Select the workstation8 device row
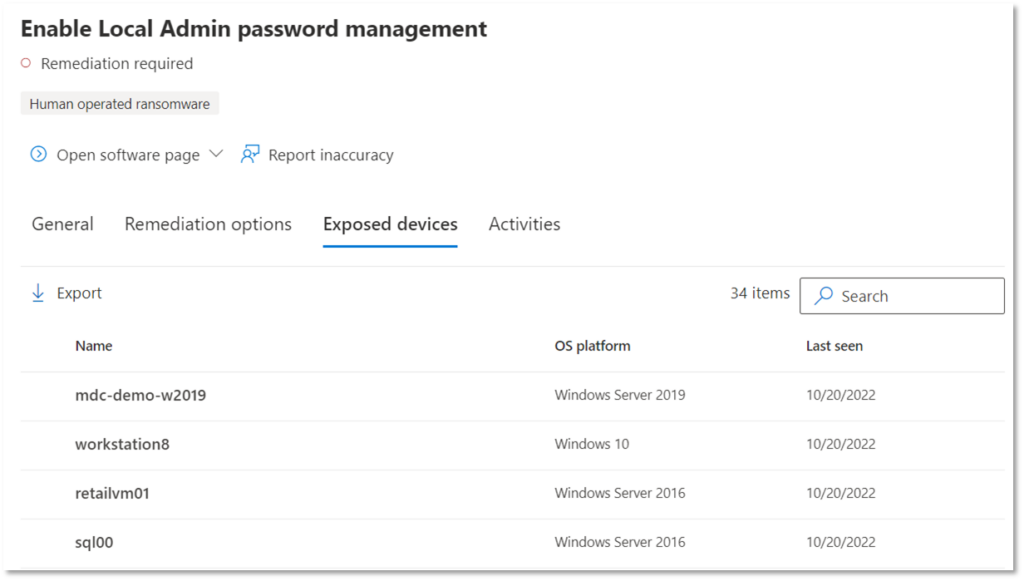Image resolution: width=1024 pixels, height=581 pixels. (121, 444)
